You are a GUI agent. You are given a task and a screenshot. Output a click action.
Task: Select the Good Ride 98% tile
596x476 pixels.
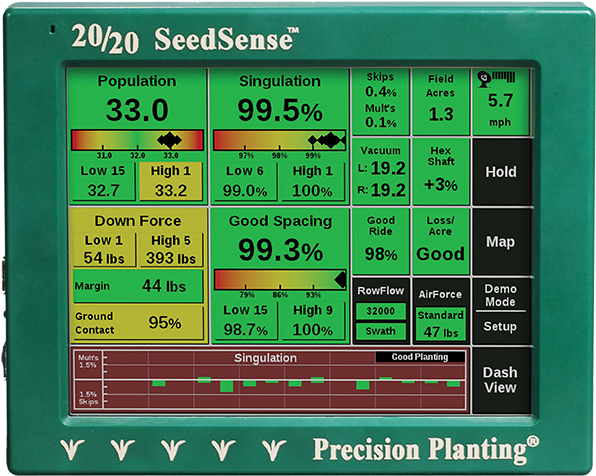[x=380, y=241]
